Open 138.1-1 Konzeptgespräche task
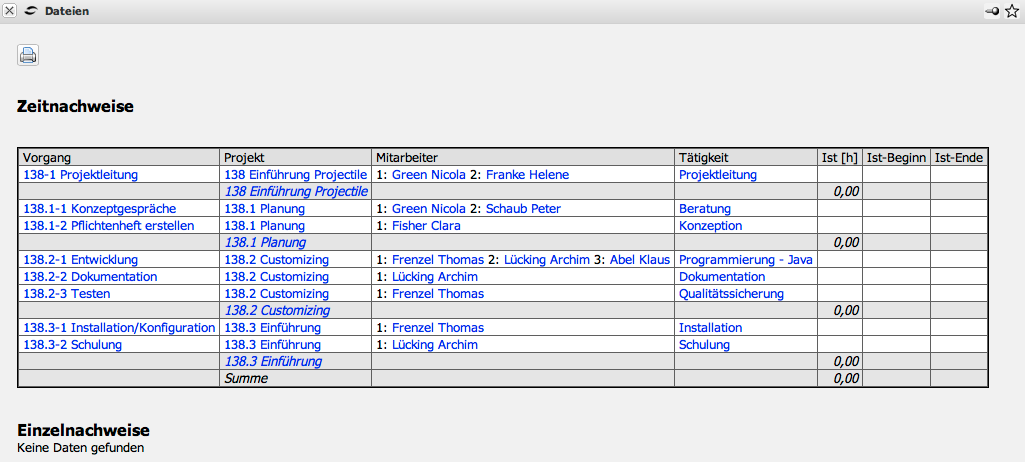Screen dimensions: 1025x462 tap(99, 209)
